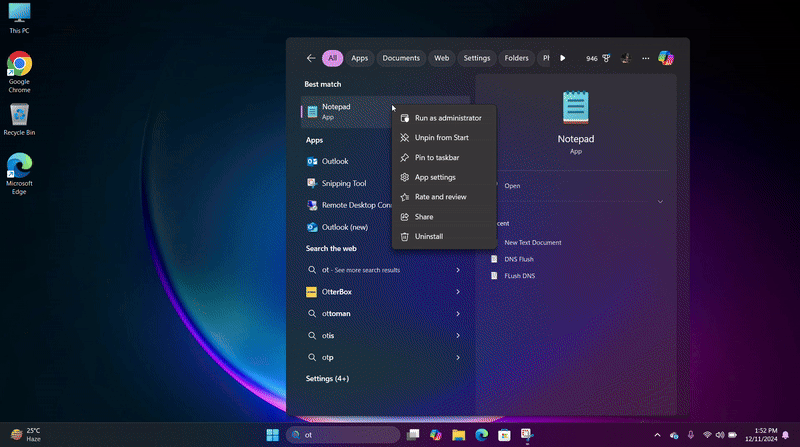
Task: Focus the taskbar search box
Action: 343,435
